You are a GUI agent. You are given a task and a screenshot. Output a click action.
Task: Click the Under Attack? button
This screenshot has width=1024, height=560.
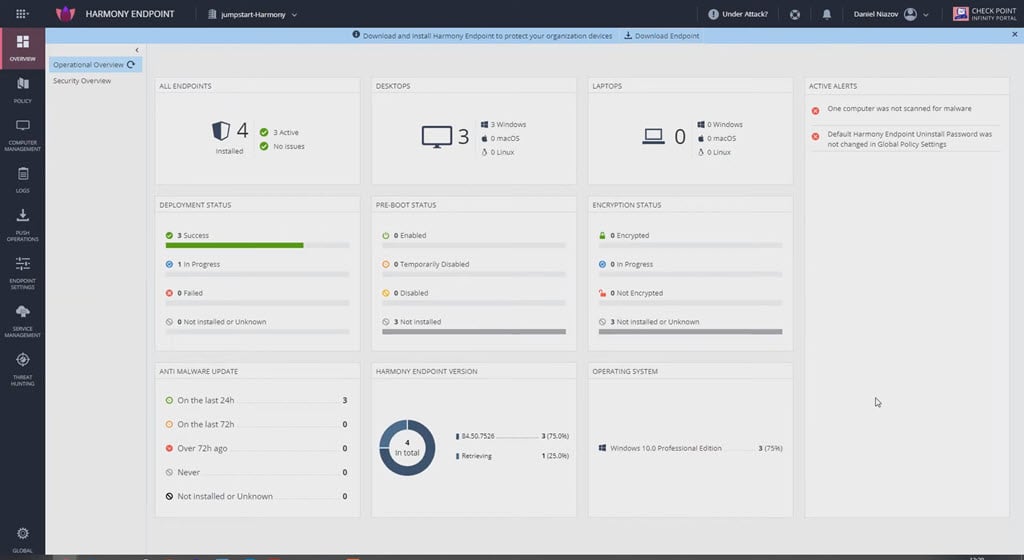(x=738, y=15)
